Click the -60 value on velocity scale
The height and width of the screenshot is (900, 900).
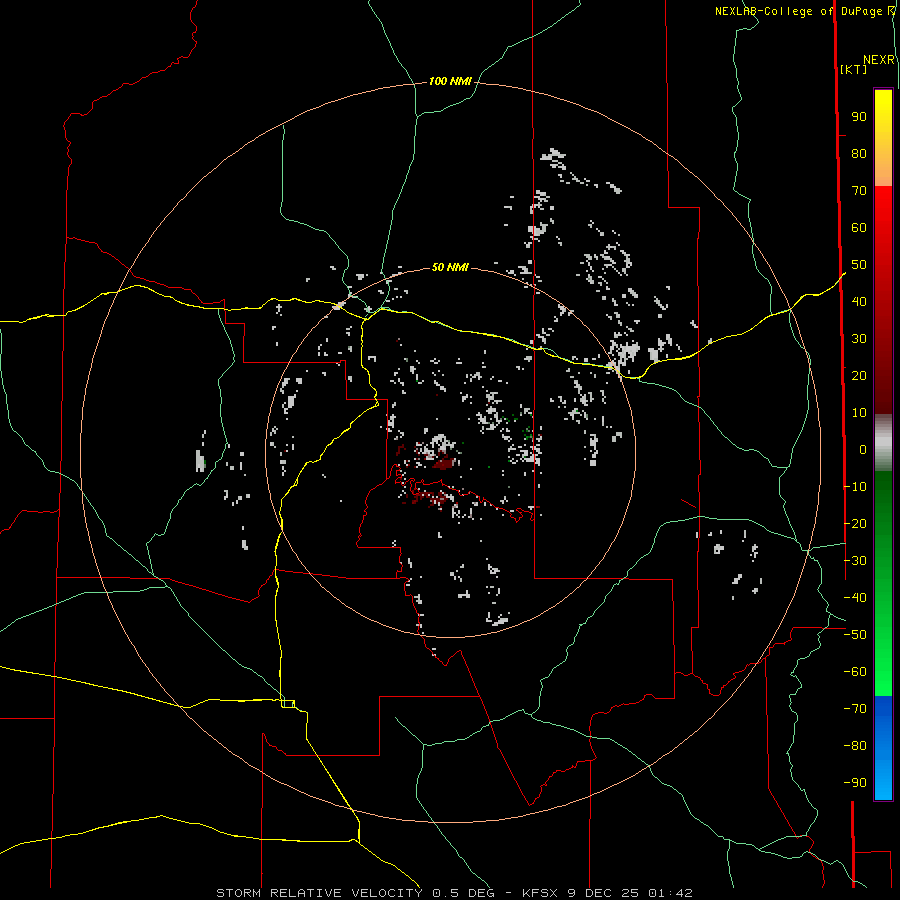[855, 672]
